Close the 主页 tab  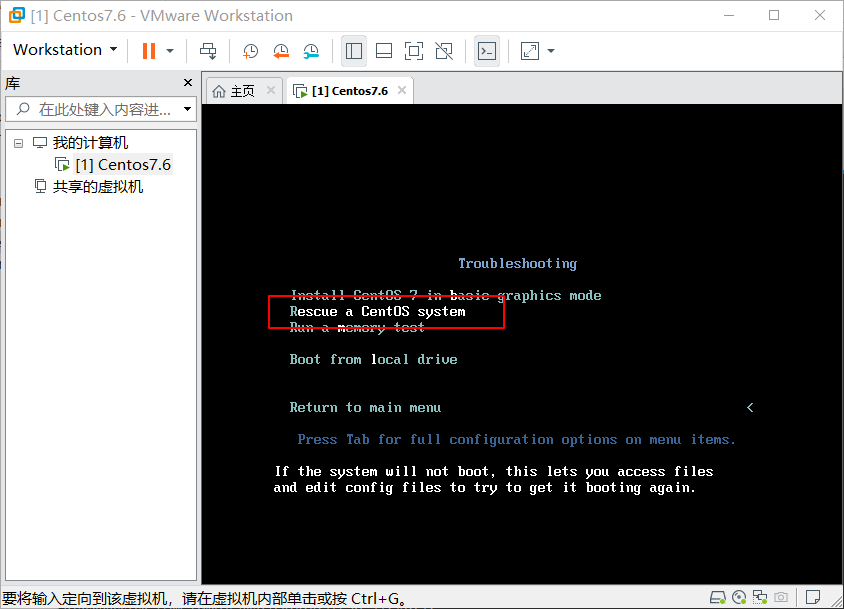coord(271,90)
